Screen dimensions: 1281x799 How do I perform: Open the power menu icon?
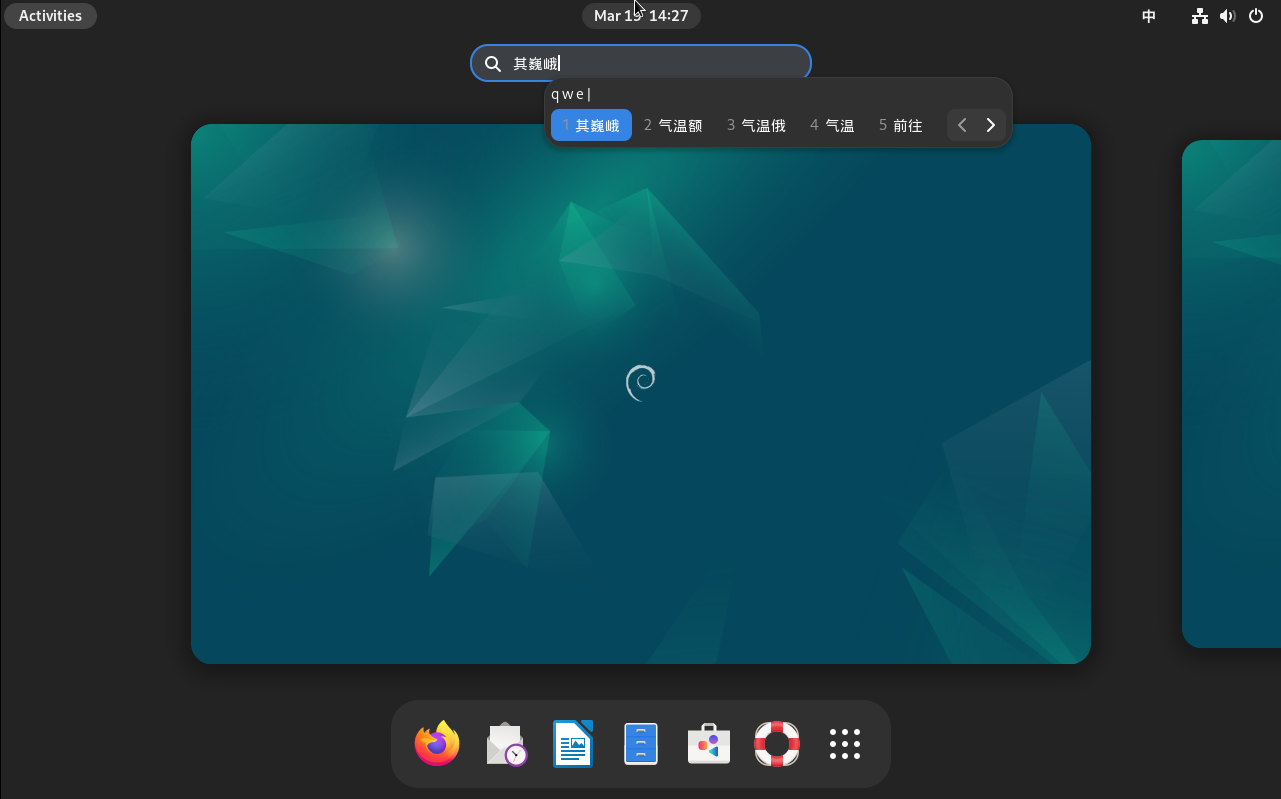click(1256, 16)
